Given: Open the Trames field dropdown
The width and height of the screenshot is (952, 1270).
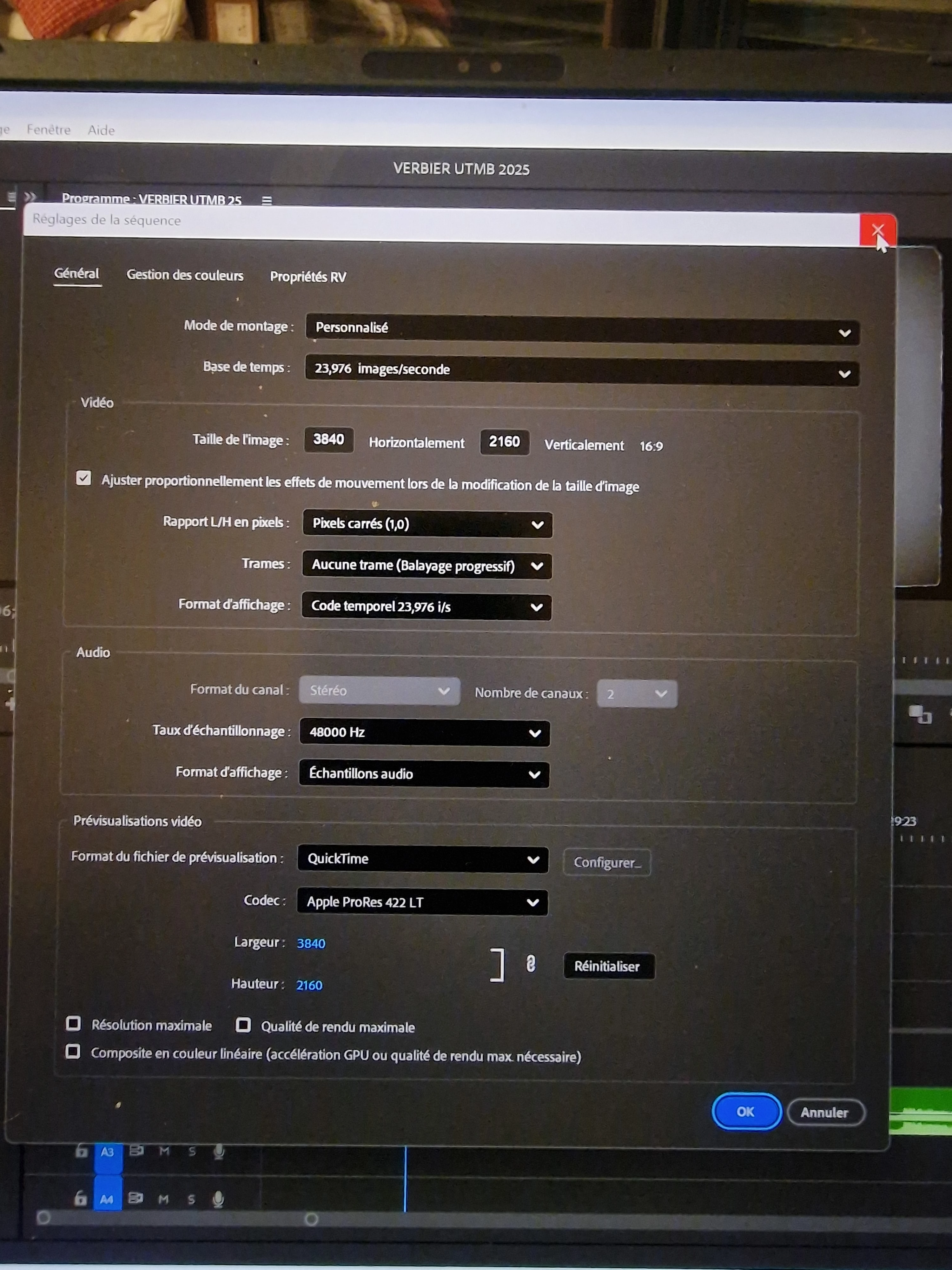Looking at the screenshot, I should pyautogui.click(x=426, y=565).
